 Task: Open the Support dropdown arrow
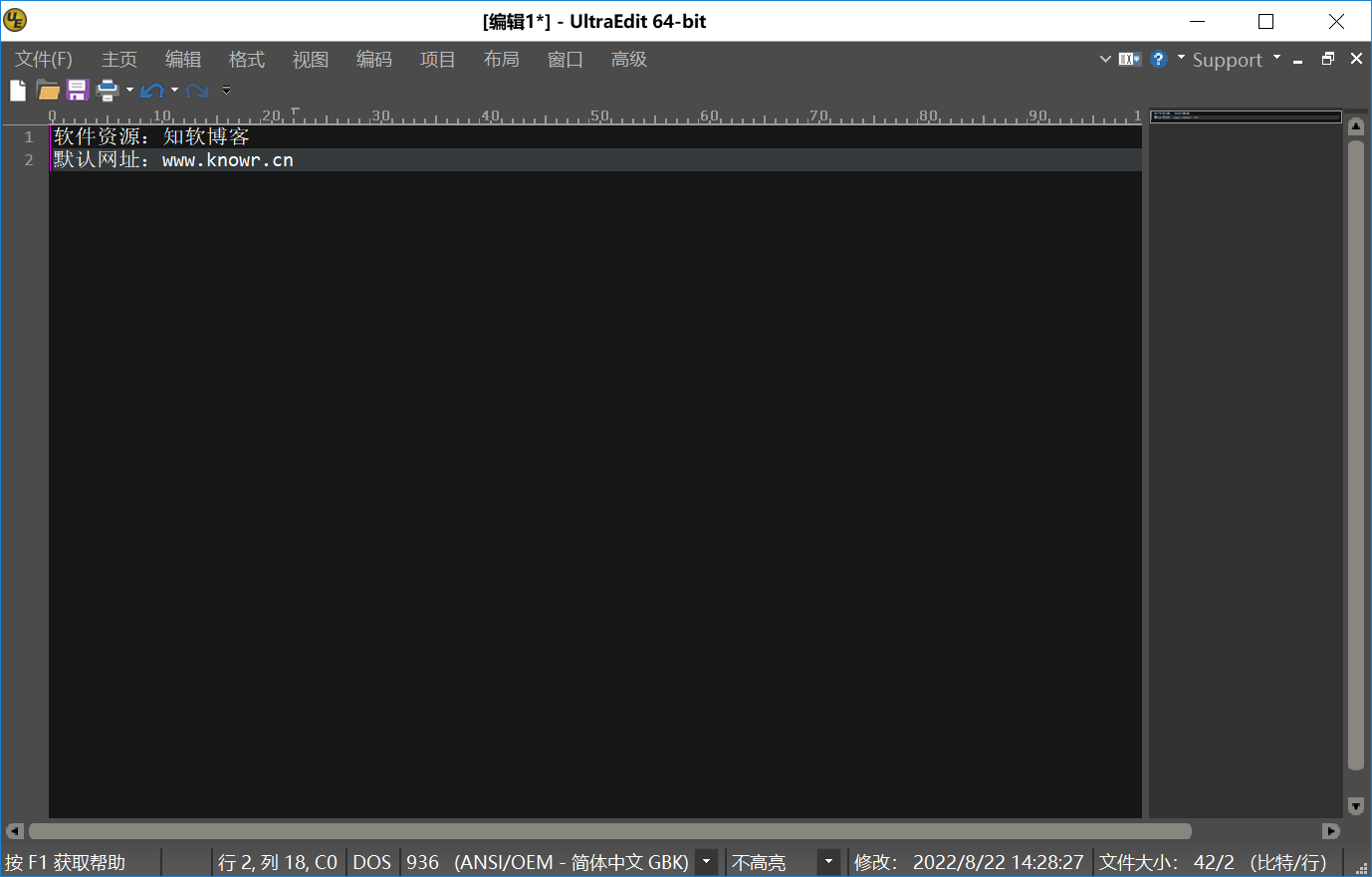click(x=1276, y=58)
